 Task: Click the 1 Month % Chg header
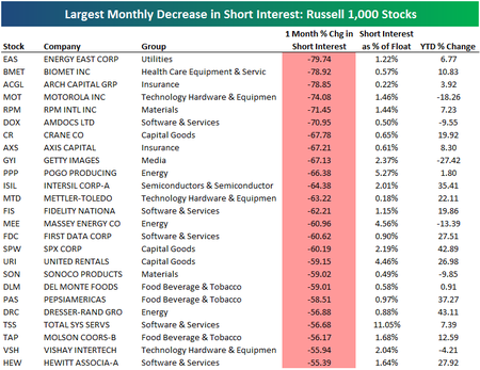click(319, 40)
